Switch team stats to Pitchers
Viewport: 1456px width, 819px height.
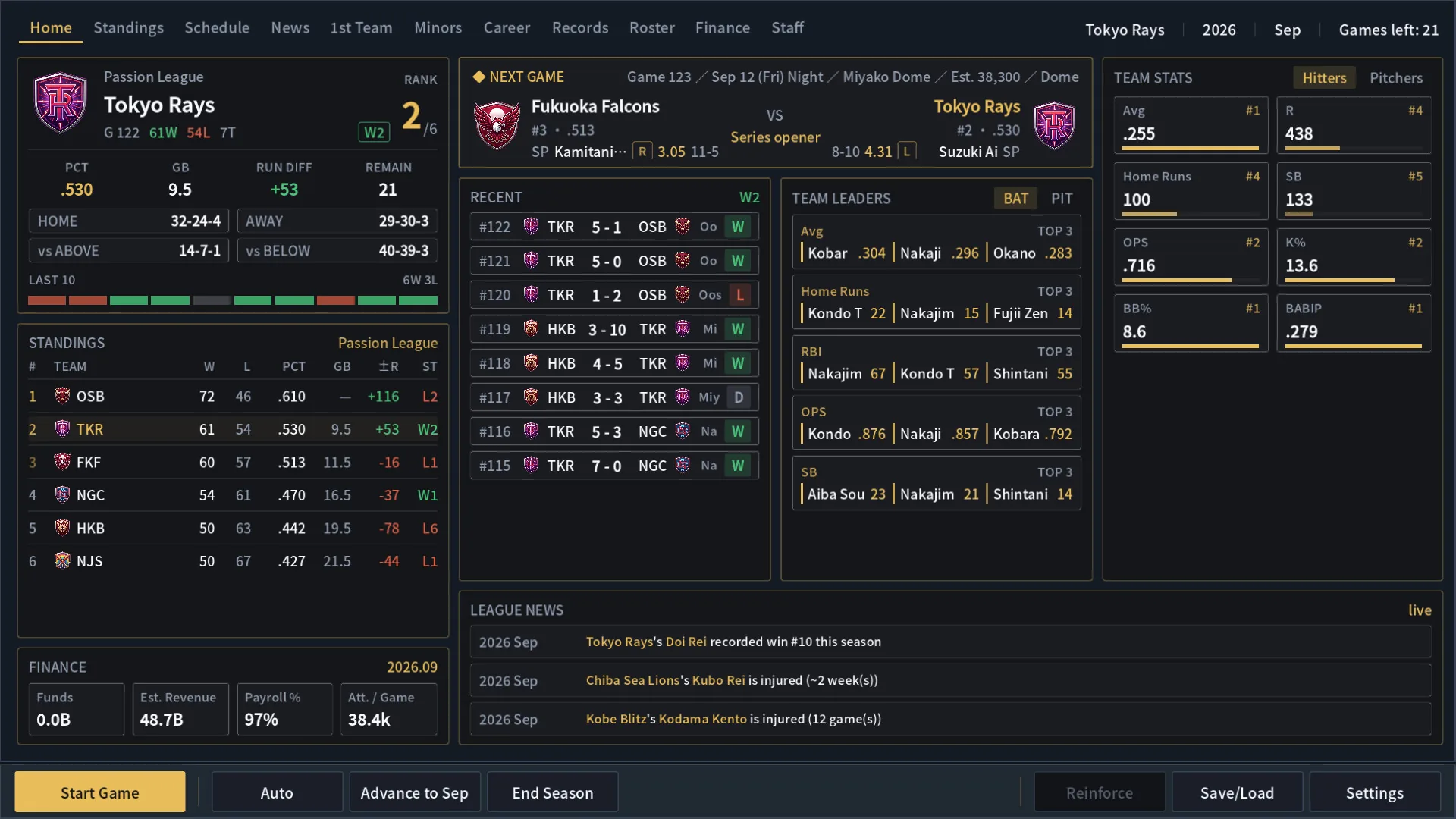[x=1395, y=77]
